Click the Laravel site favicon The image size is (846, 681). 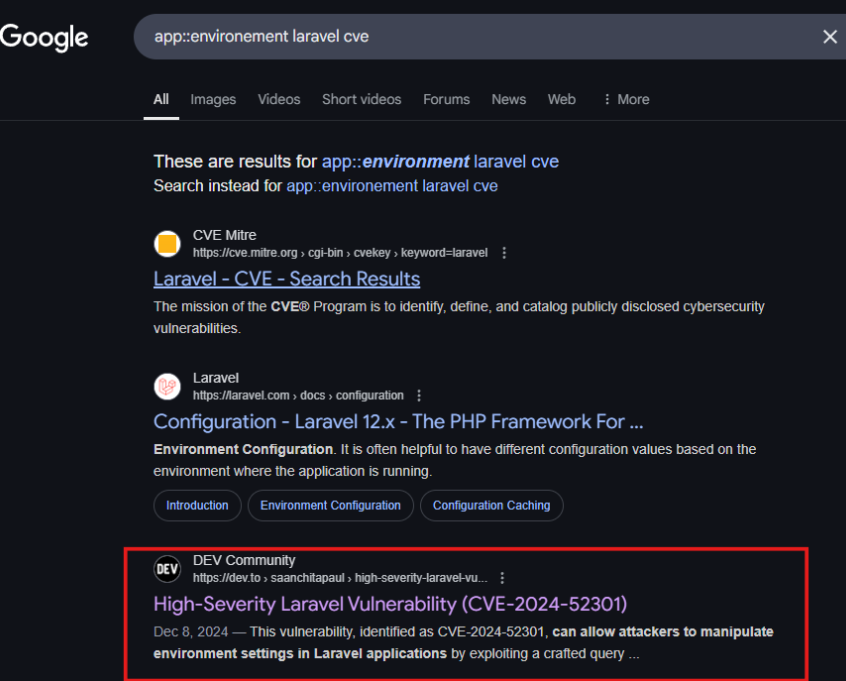click(167, 387)
